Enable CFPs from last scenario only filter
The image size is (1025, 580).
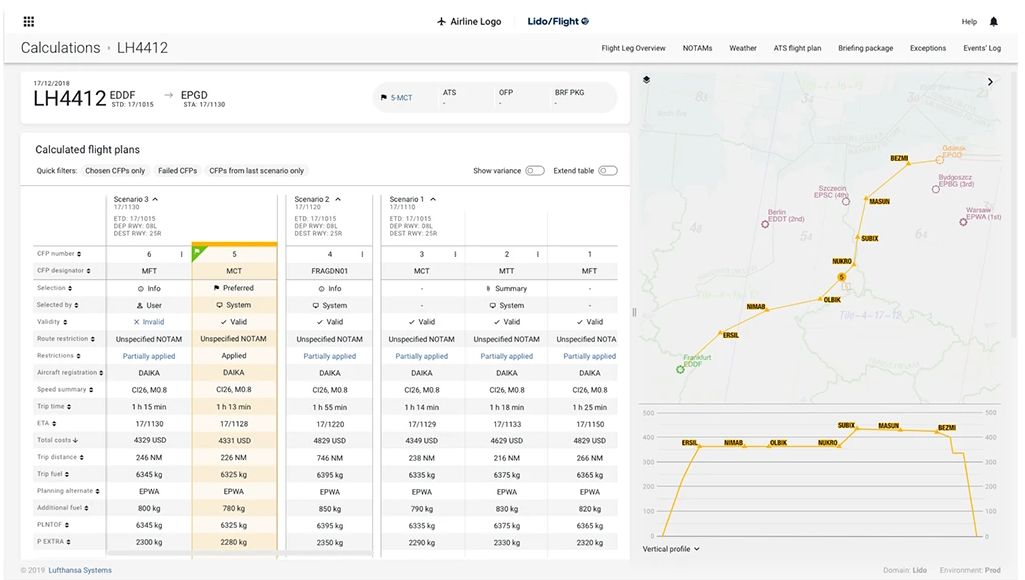click(256, 171)
